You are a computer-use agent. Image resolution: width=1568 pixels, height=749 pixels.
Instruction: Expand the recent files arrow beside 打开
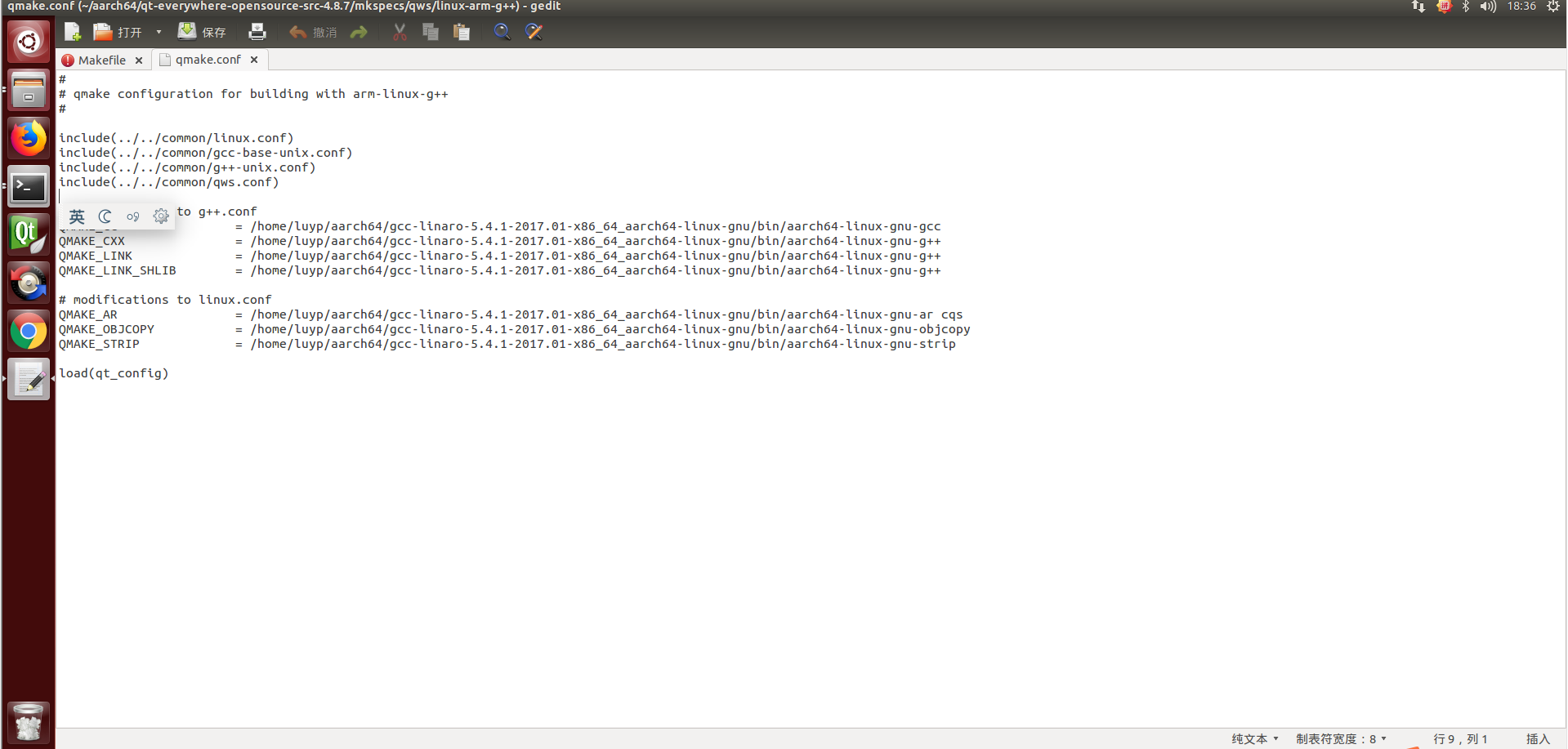[x=159, y=32]
